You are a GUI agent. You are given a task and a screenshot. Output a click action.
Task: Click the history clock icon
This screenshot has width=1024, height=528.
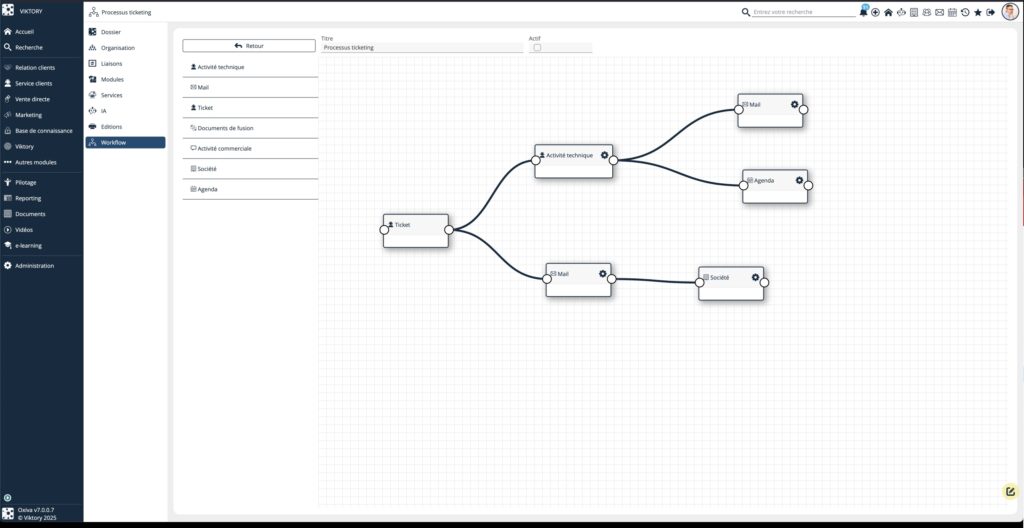tap(965, 12)
